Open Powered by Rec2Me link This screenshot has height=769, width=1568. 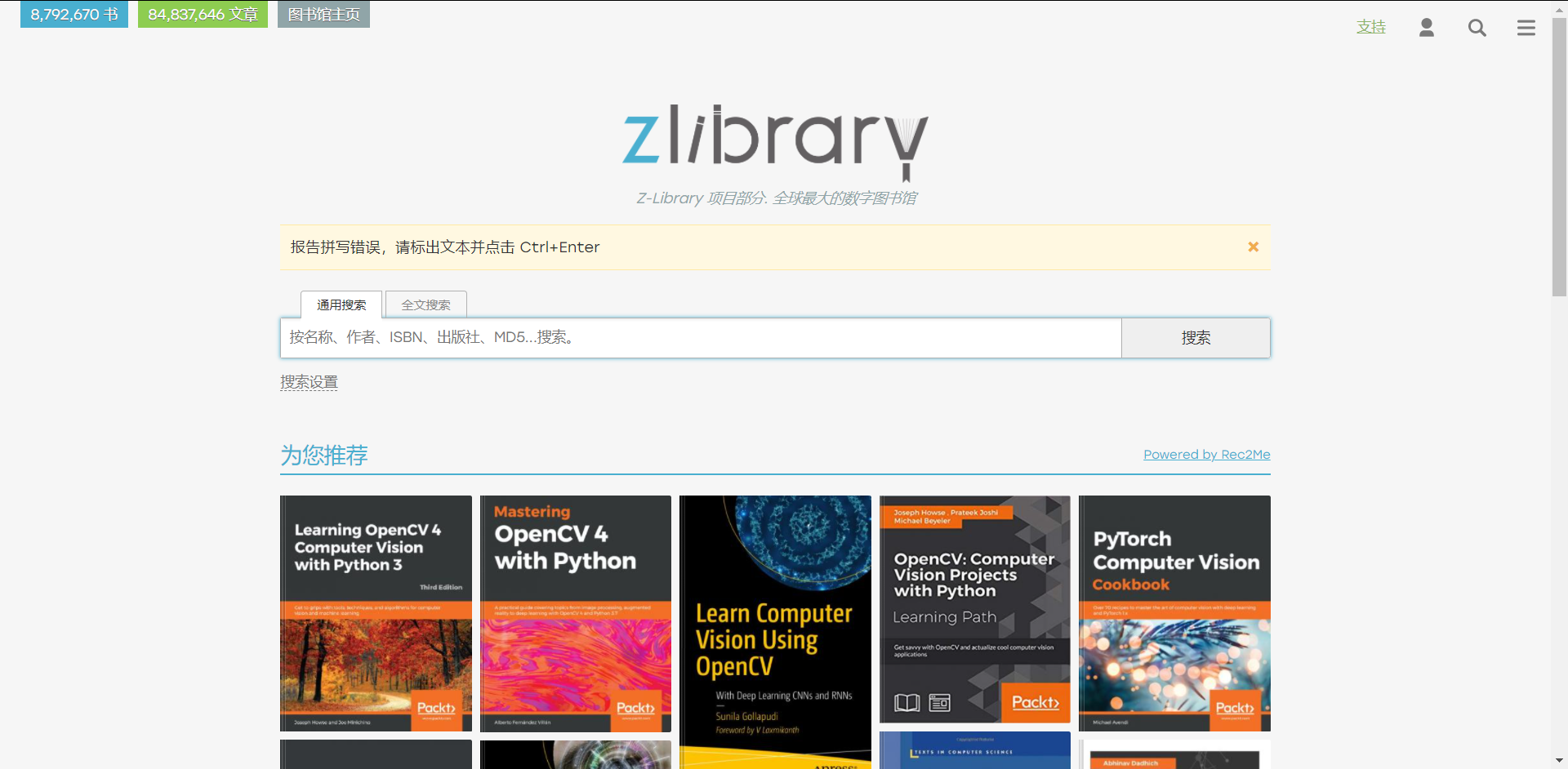click(1206, 455)
